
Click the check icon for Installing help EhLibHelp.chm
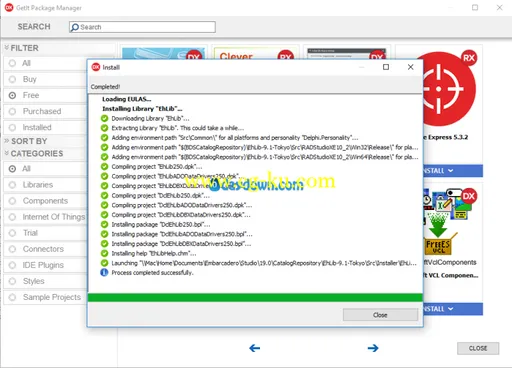coord(104,253)
